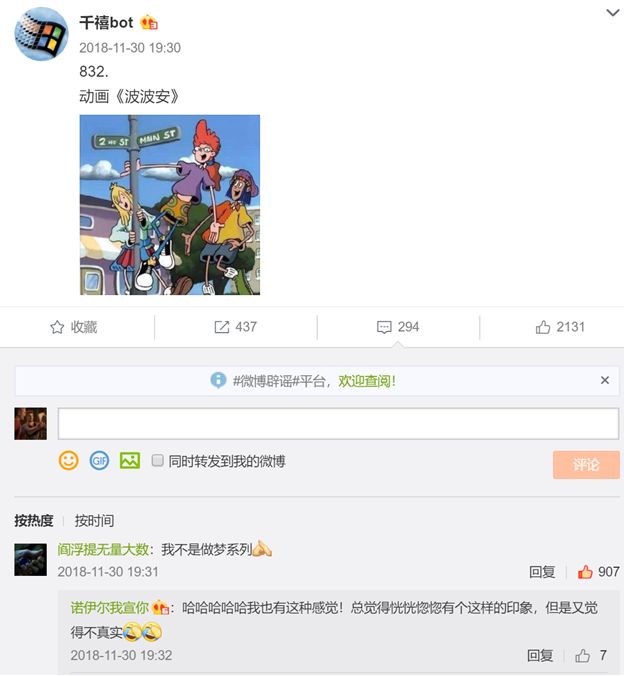The width and height of the screenshot is (624, 676).
Task: Dismiss the 微博辟谣 notice banner
Action: [605, 380]
